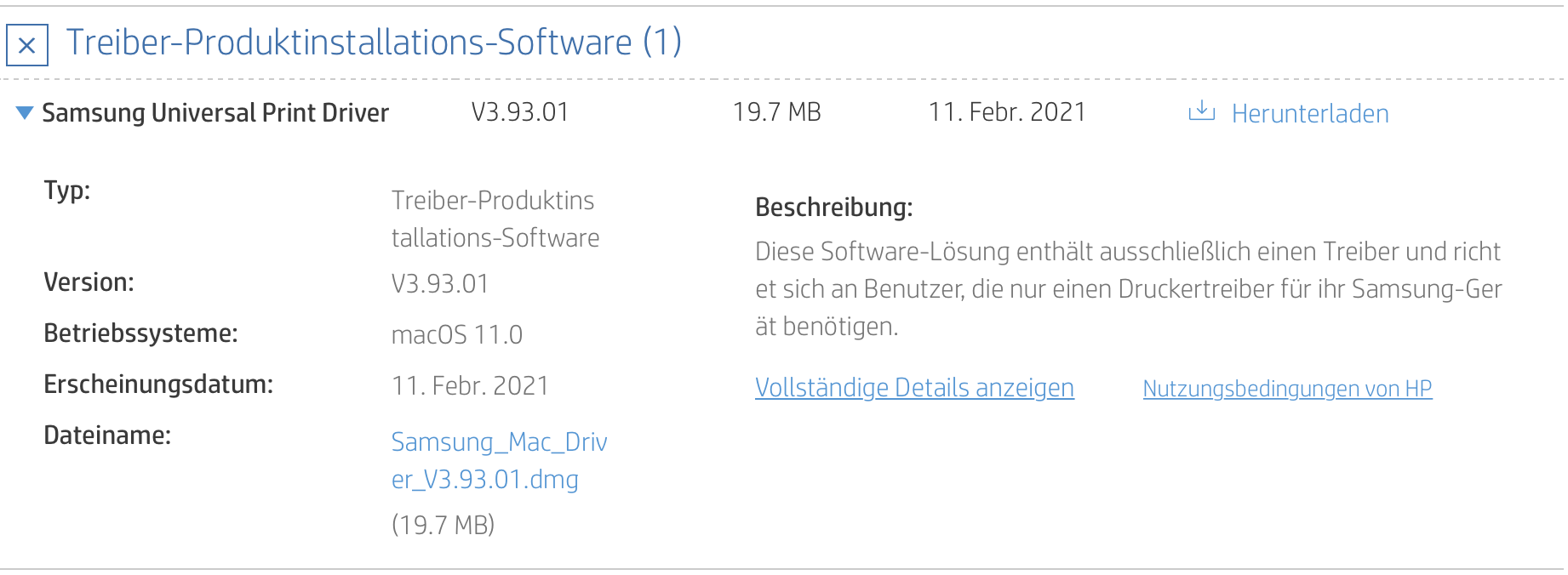
Task: Click the Beschreibung heading
Action: (x=833, y=208)
